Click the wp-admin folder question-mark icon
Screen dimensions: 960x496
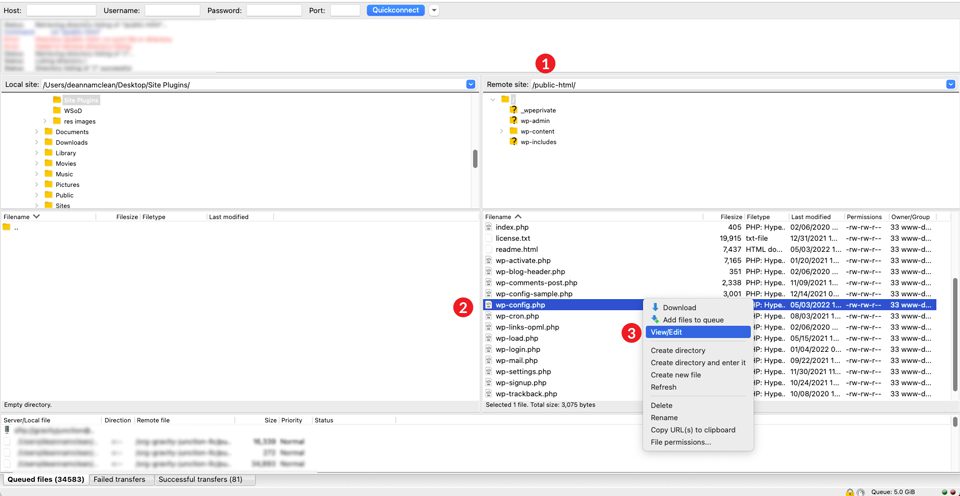(513, 120)
